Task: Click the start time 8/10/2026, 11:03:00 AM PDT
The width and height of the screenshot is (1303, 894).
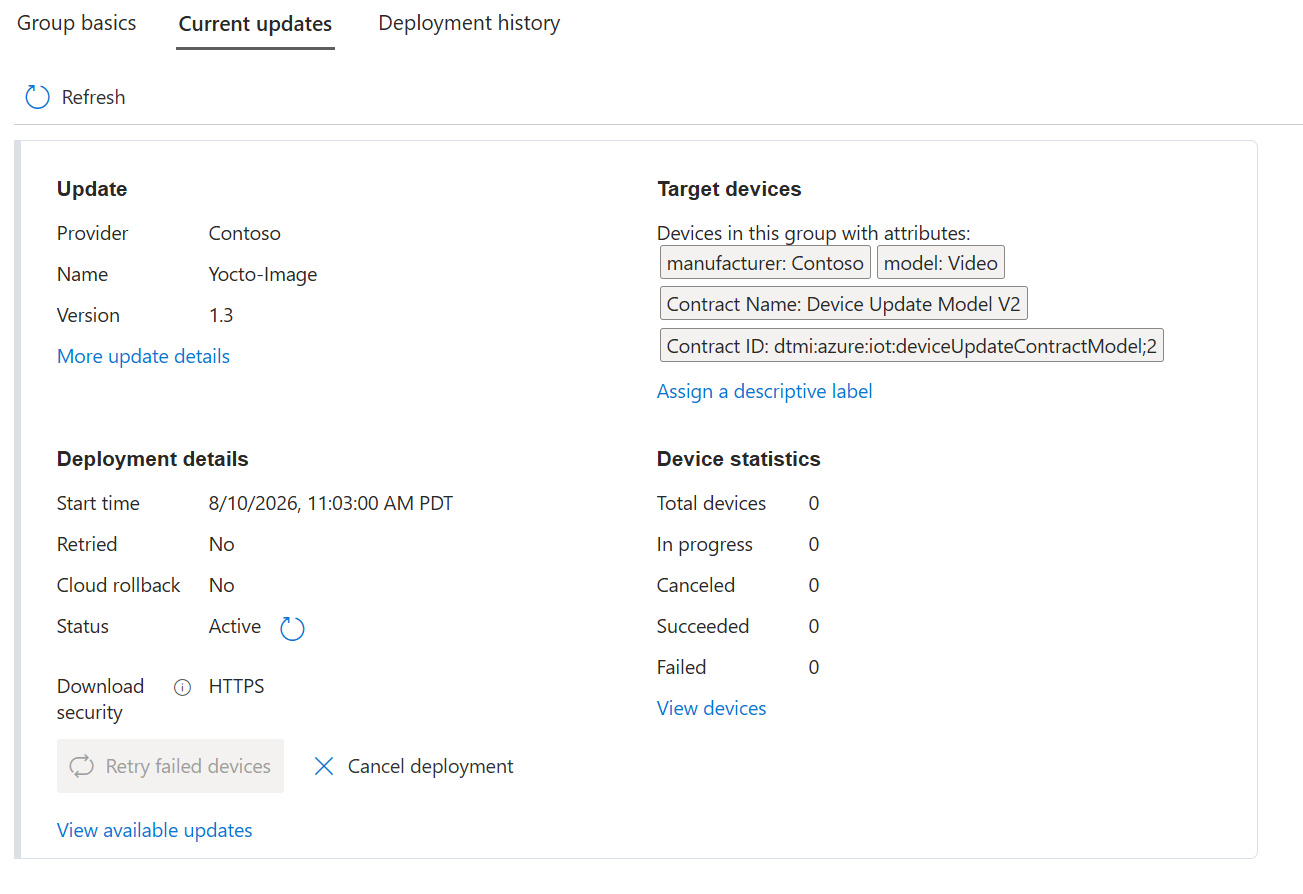Action: (330, 503)
